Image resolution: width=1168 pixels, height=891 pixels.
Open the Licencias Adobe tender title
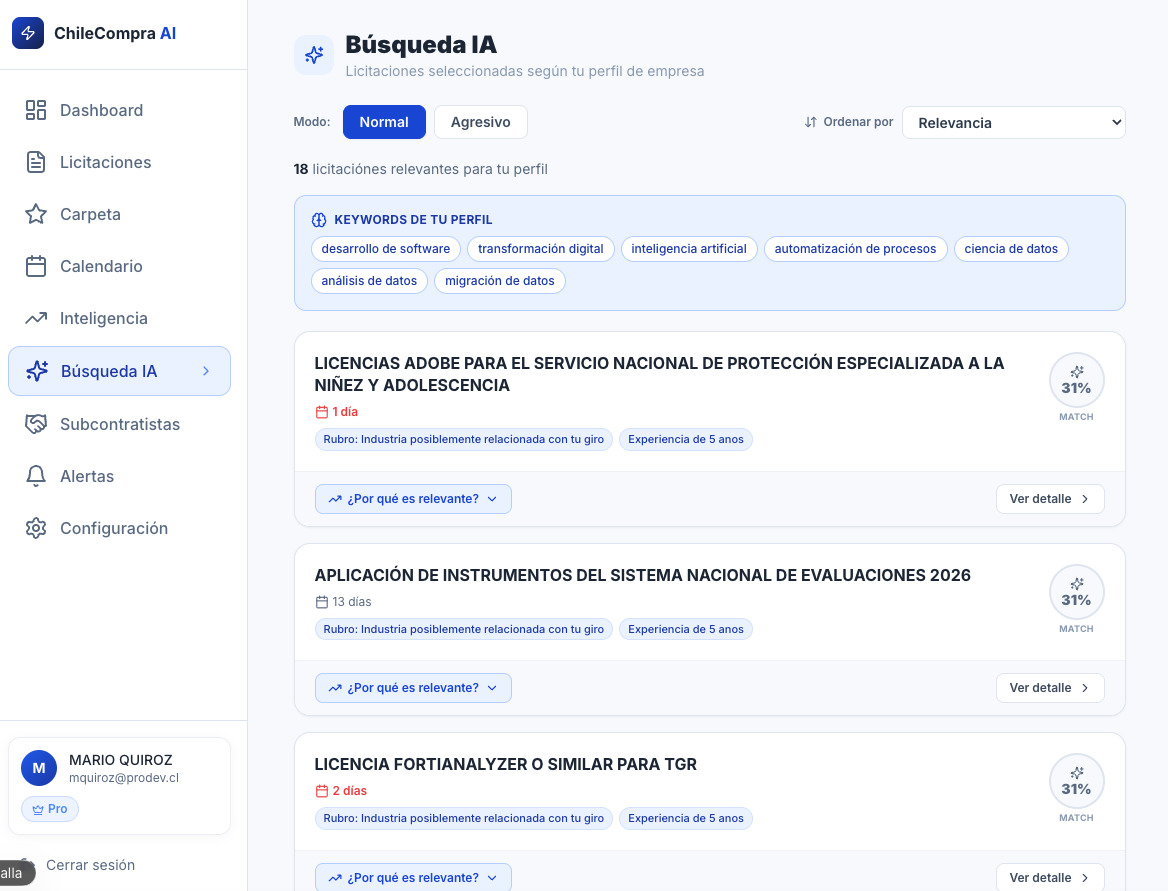(659, 374)
